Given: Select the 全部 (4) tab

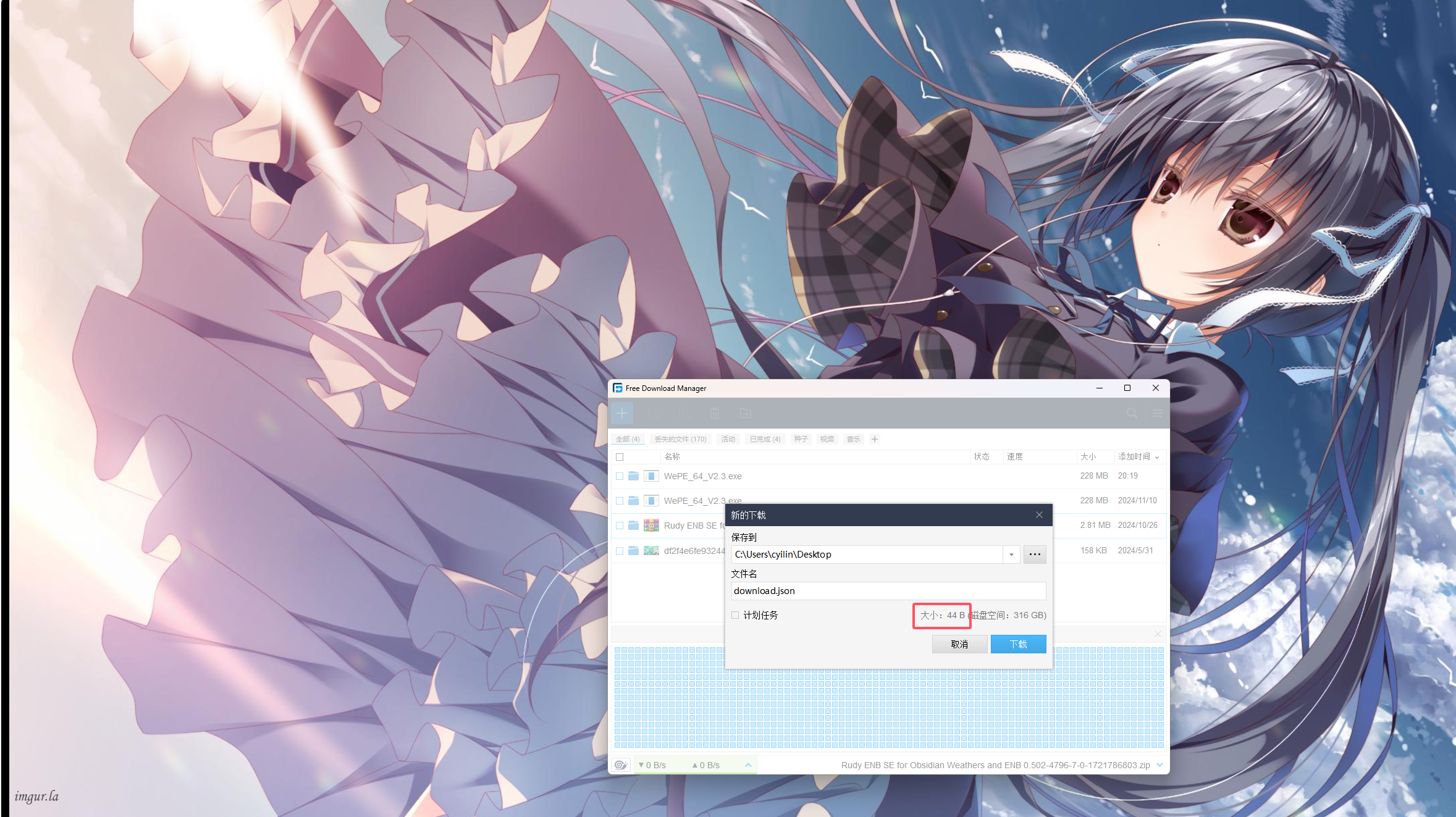Looking at the screenshot, I should pyautogui.click(x=628, y=439).
